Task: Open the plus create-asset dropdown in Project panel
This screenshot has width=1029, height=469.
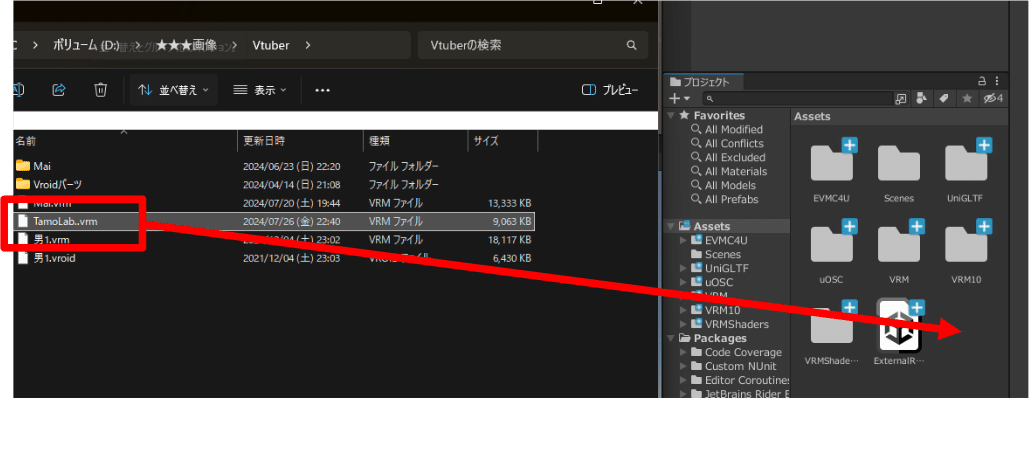Action: [679, 98]
